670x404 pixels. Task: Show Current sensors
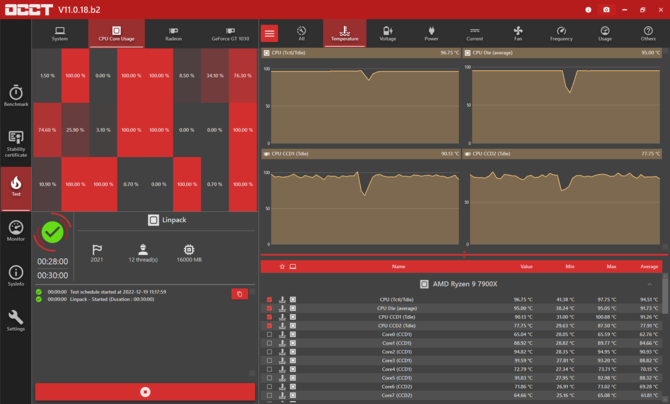click(x=474, y=33)
